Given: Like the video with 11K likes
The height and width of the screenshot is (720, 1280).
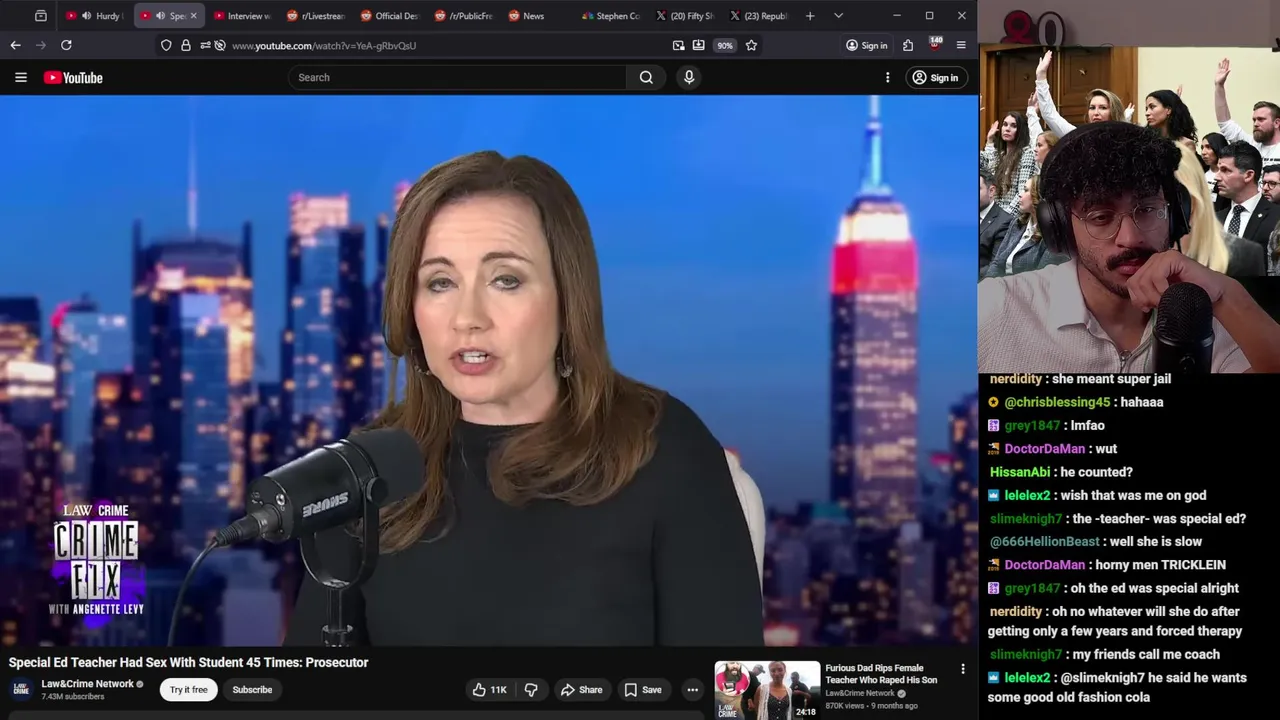Looking at the screenshot, I should click(490, 689).
